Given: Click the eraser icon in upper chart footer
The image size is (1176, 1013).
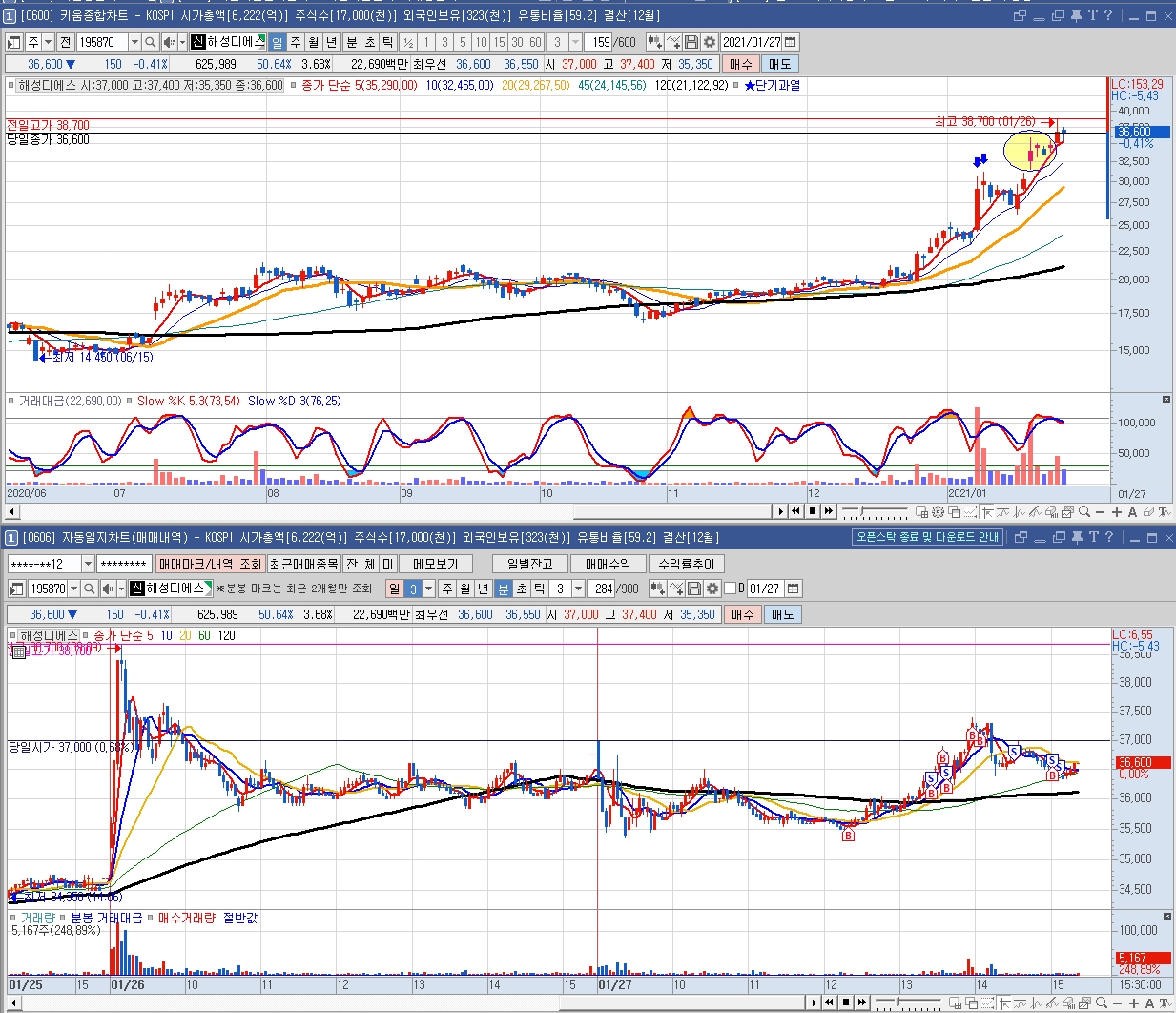Looking at the screenshot, I should click(x=1148, y=512).
